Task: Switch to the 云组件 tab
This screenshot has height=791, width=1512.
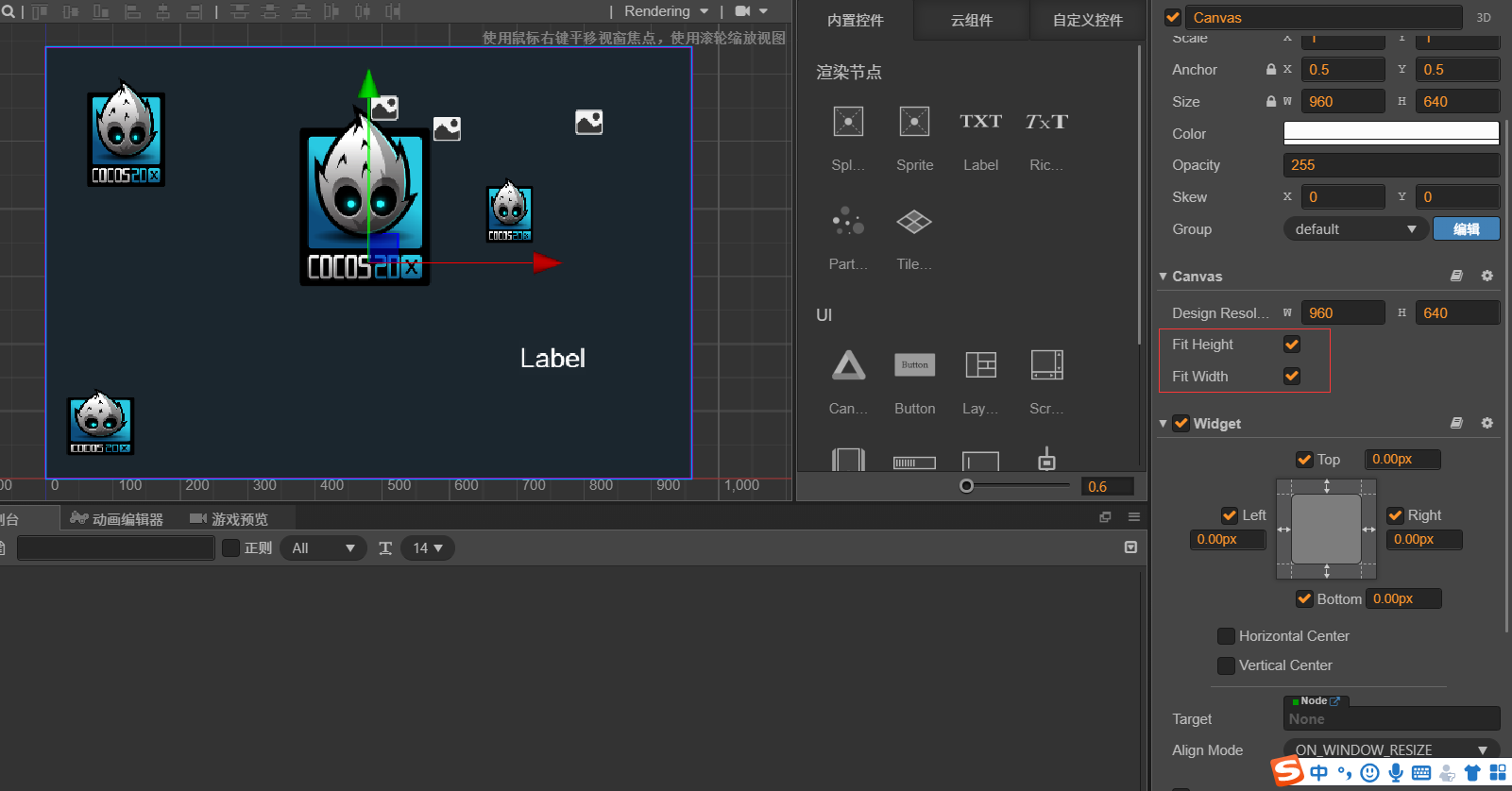Action: point(972,20)
